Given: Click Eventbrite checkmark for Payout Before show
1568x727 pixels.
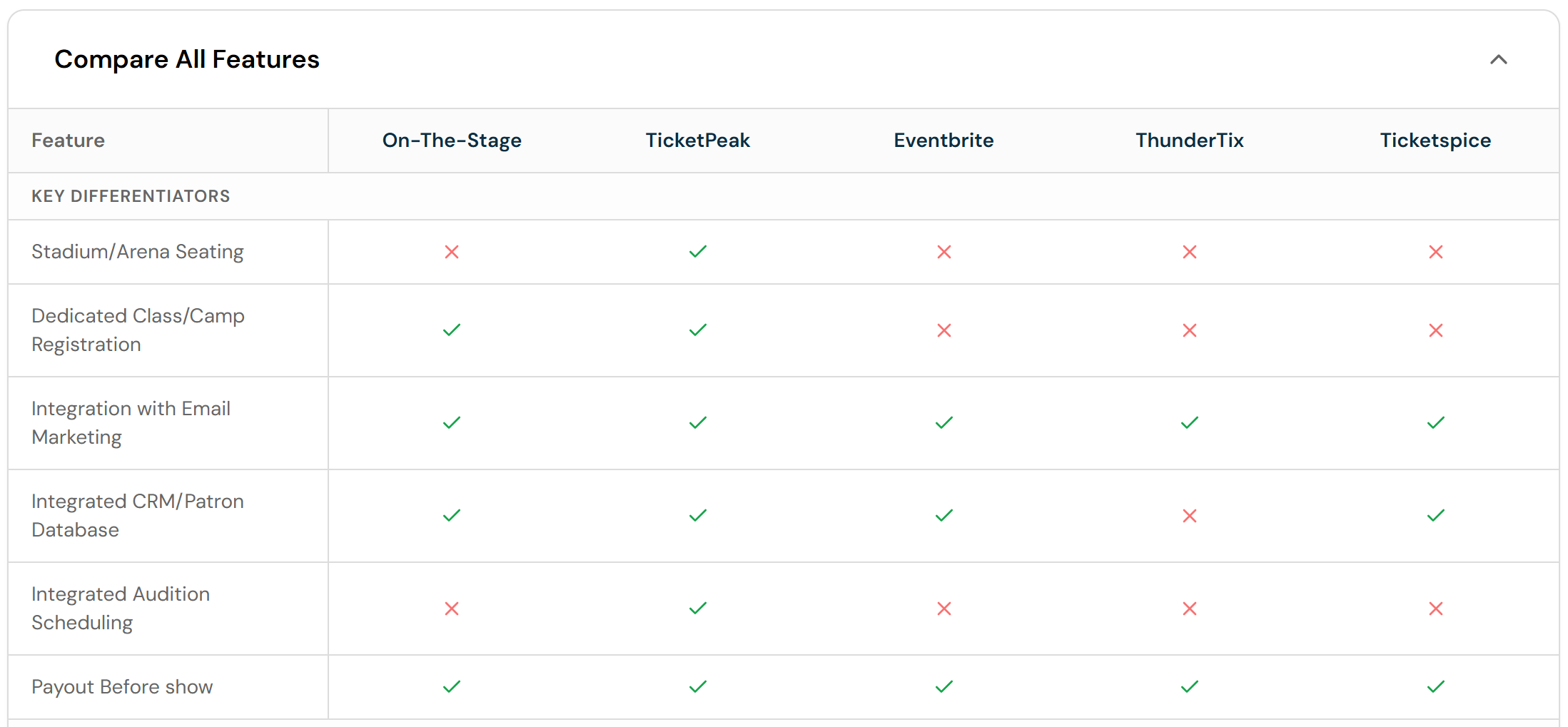Looking at the screenshot, I should (944, 687).
